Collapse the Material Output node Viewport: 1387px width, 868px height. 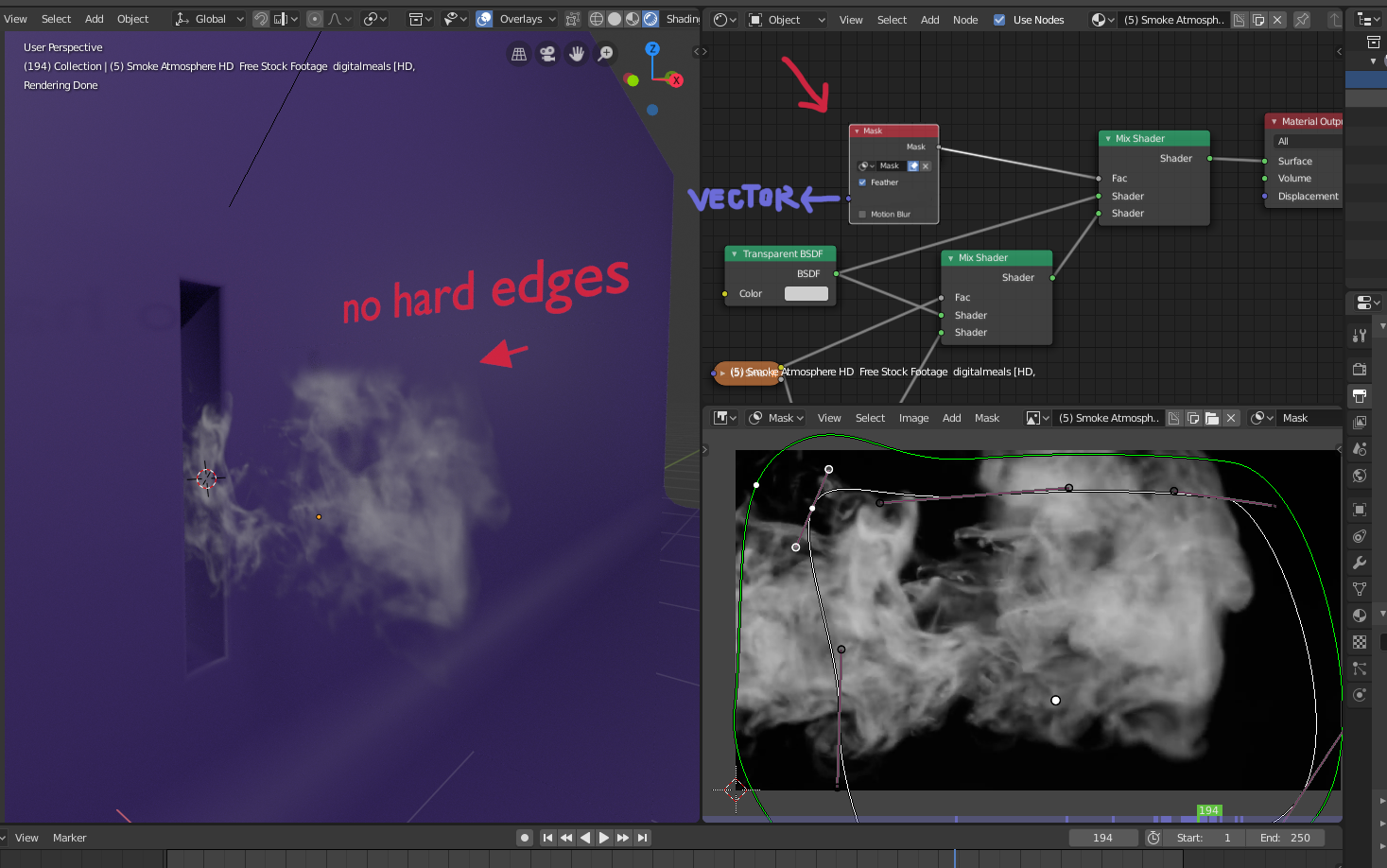coord(1274,122)
